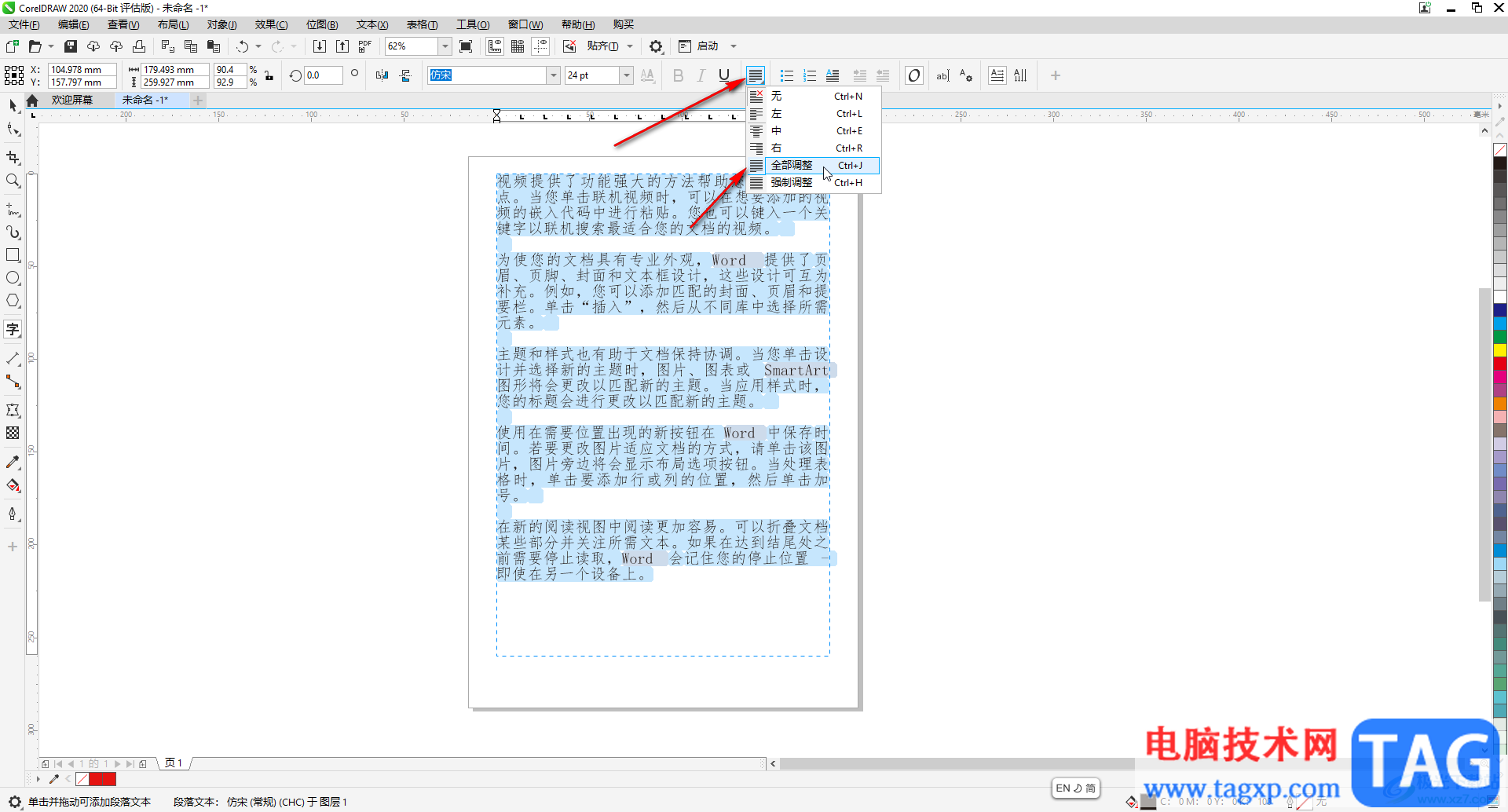Switch to 欢迎屏幕 welcome tab
1508x812 pixels.
pyautogui.click(x=72, y=100)
